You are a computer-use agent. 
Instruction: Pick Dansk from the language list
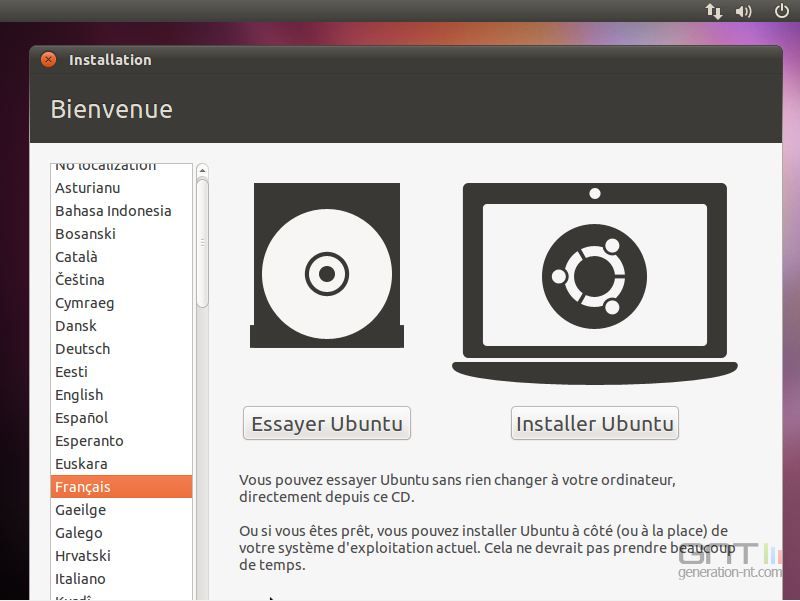click(x=121, y=325)
